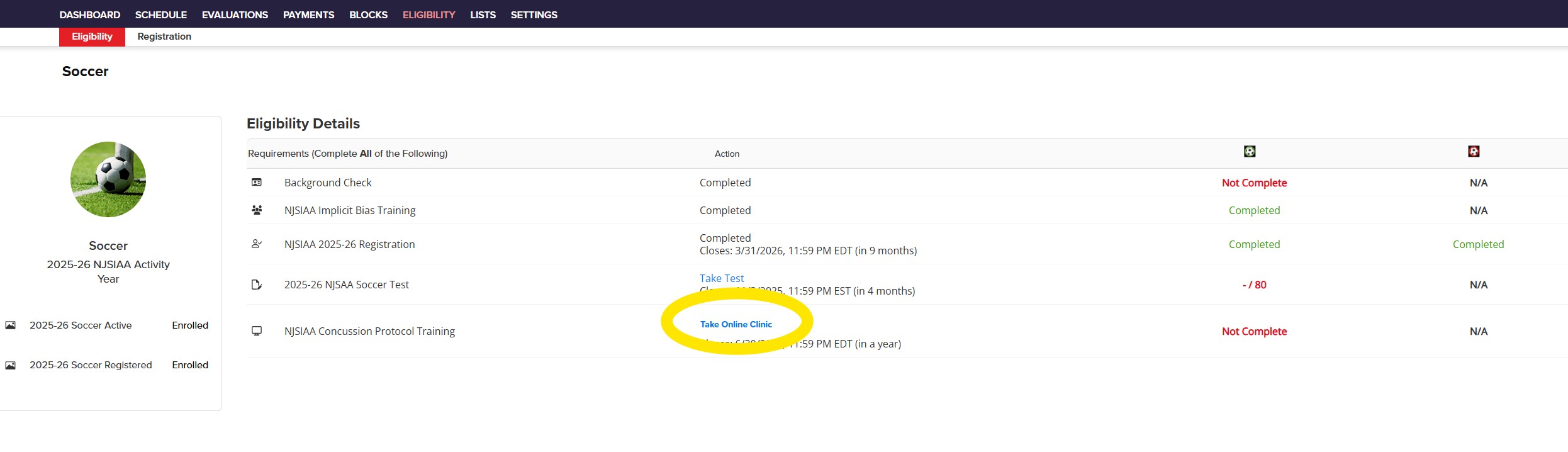The height and width of the screenshot is (452, 1568).
Task: Click the red soccer ball column icon
Action: tap(1474, 151)
